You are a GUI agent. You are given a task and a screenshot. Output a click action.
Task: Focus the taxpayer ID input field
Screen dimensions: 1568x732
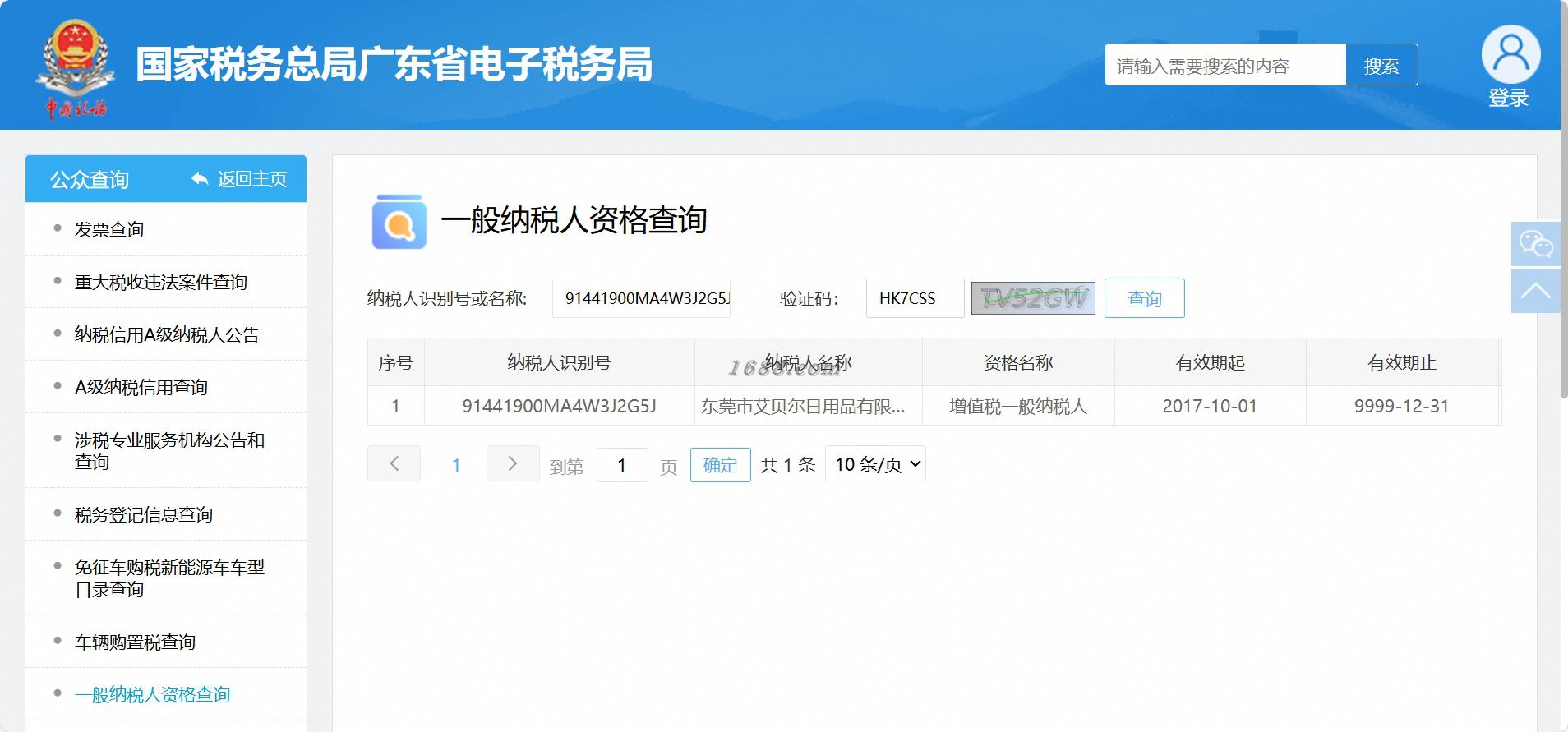[x=641, y=298]
